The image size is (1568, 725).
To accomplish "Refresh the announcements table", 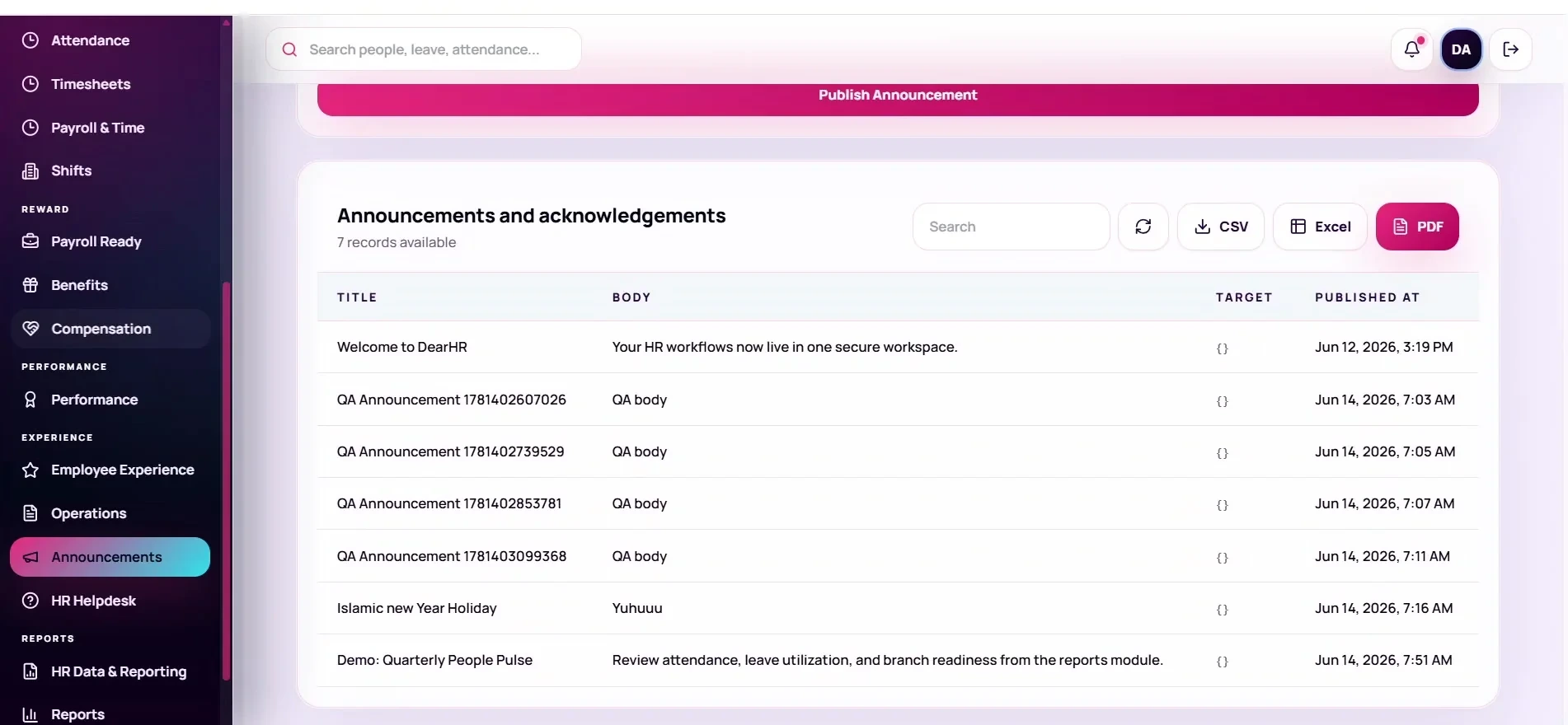I will [x=1143, y=227].
